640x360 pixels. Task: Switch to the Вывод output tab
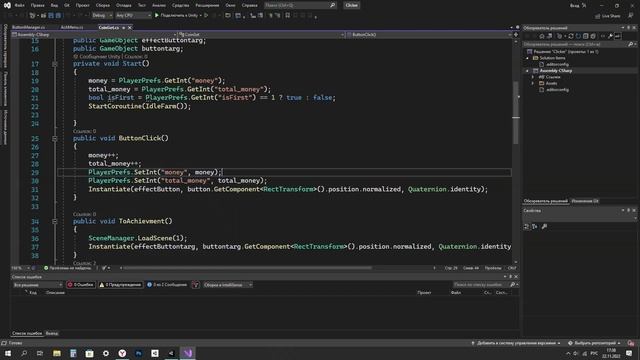click(52, 333)
